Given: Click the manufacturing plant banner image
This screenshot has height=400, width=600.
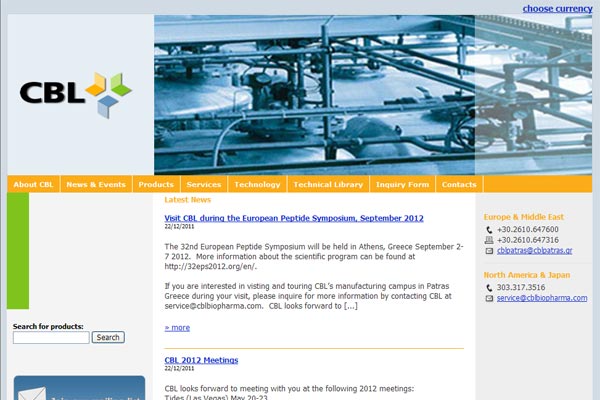Looking at the screenshot, I should (373, 95).
